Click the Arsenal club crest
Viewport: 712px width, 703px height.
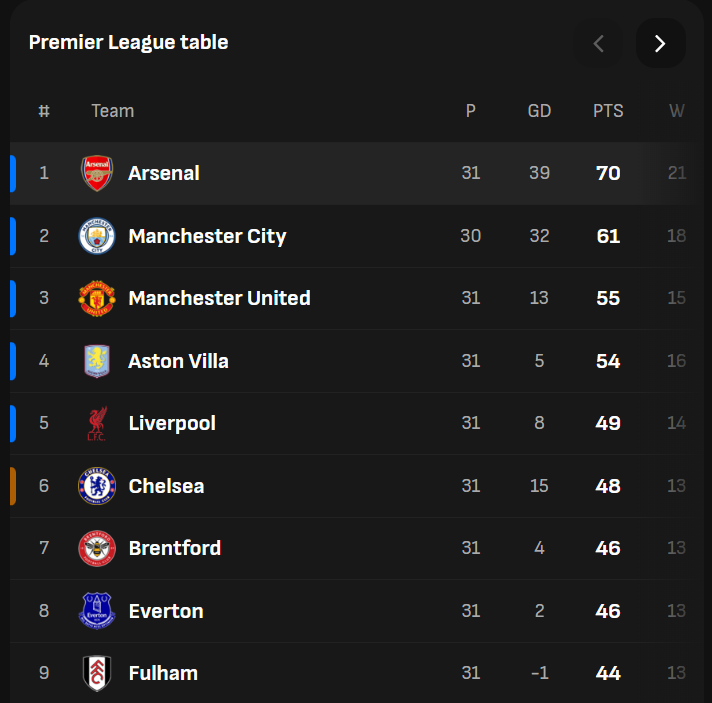(x=97, y=173)
